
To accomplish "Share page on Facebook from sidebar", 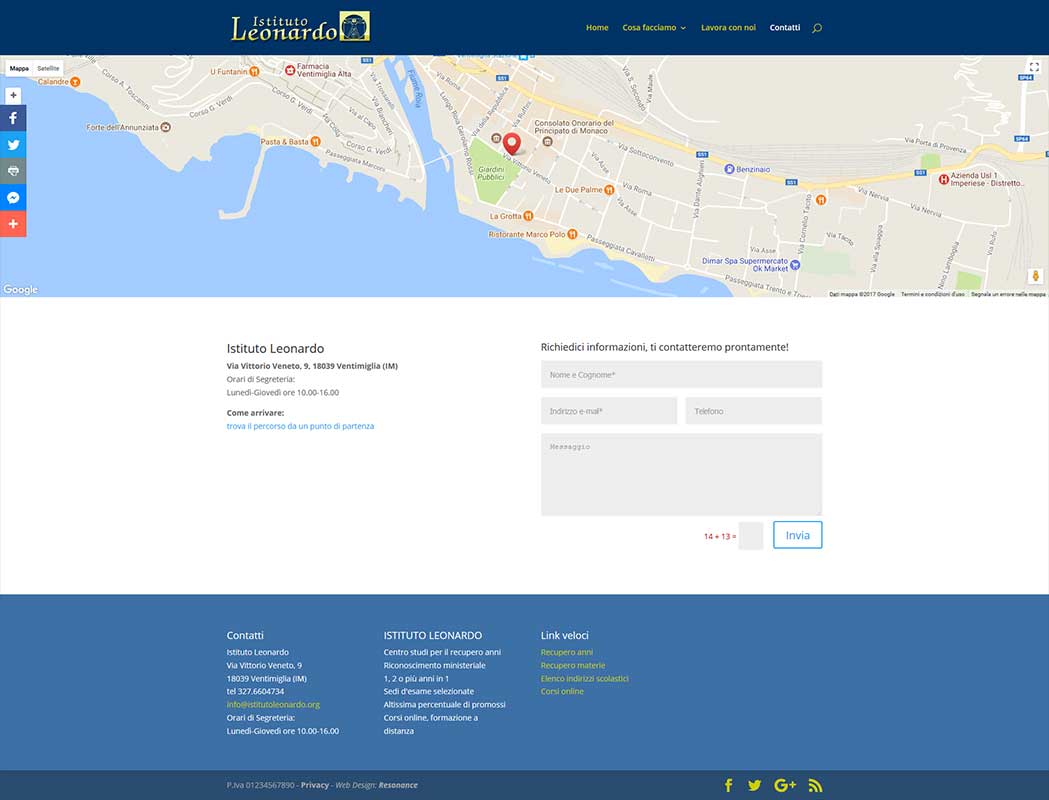I will (x=13, y=118).
